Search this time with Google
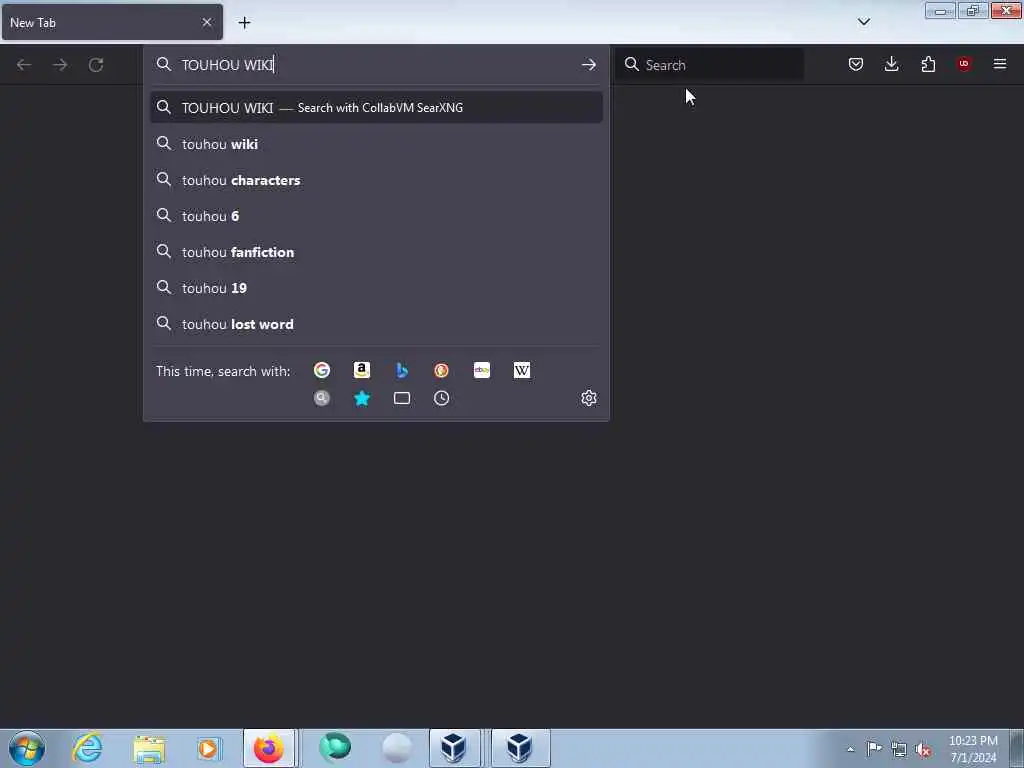 pyautogui.click(x=322, y=370)
